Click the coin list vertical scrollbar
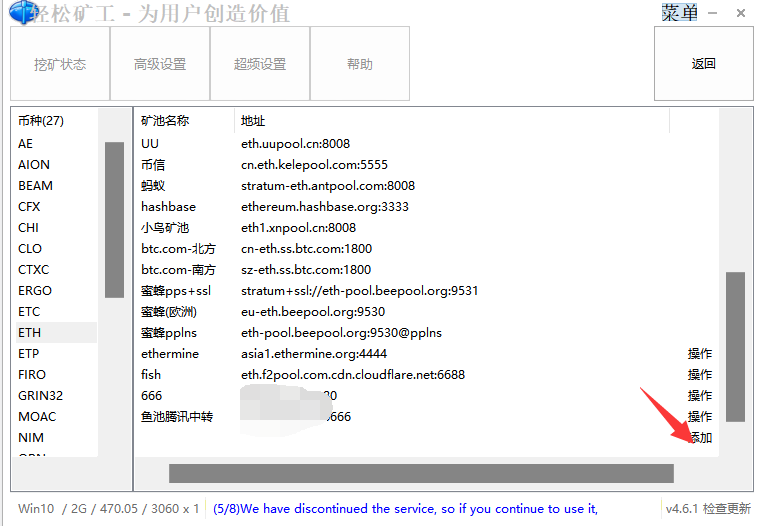Image resolution: width=758 pixels, height=526 pixels. tap(115, 220)
